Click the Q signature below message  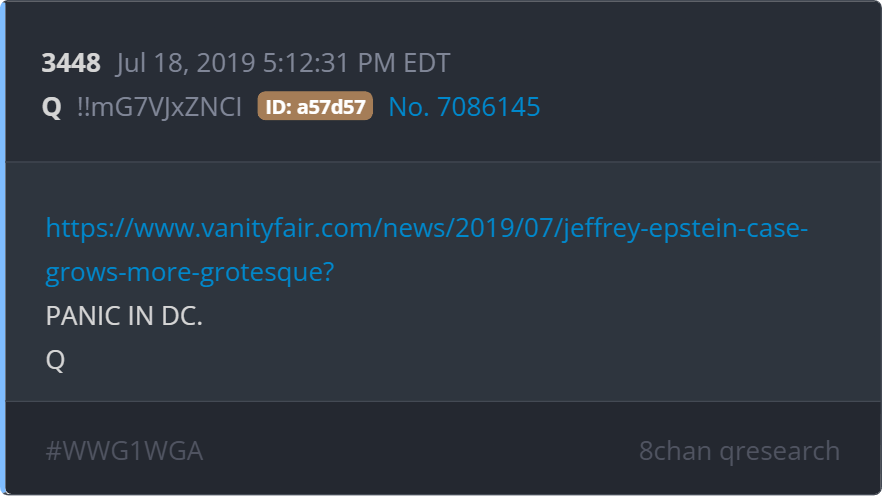(55, 360)
